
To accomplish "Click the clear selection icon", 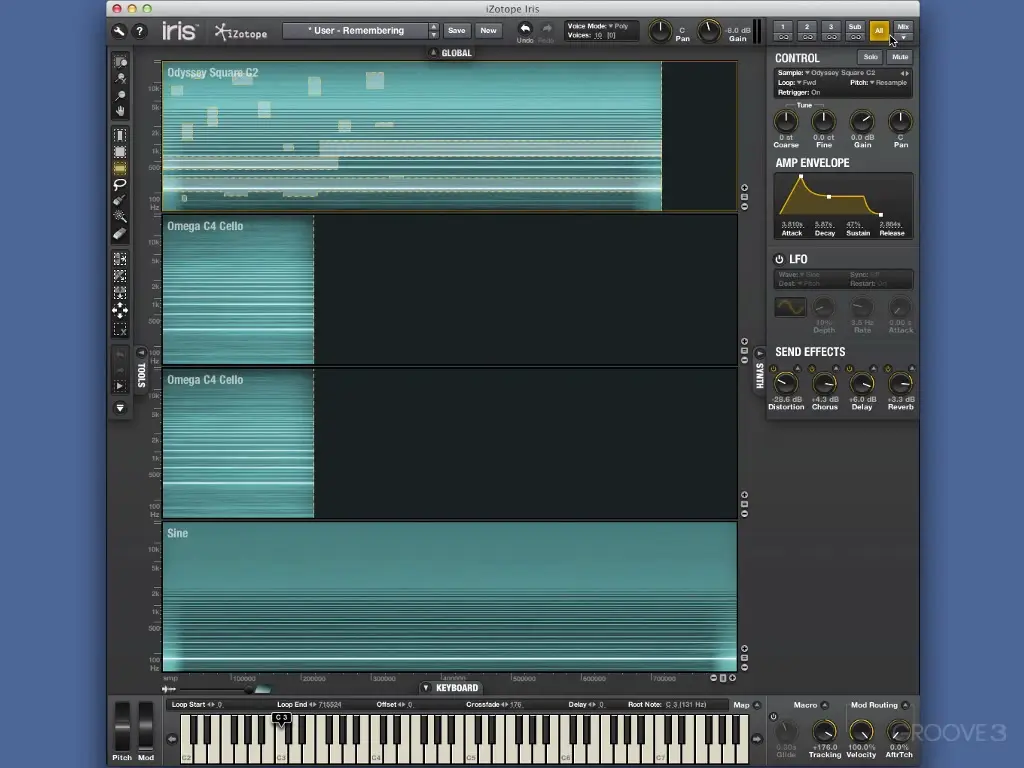I will pyautogui.click(x=120, y=328).
